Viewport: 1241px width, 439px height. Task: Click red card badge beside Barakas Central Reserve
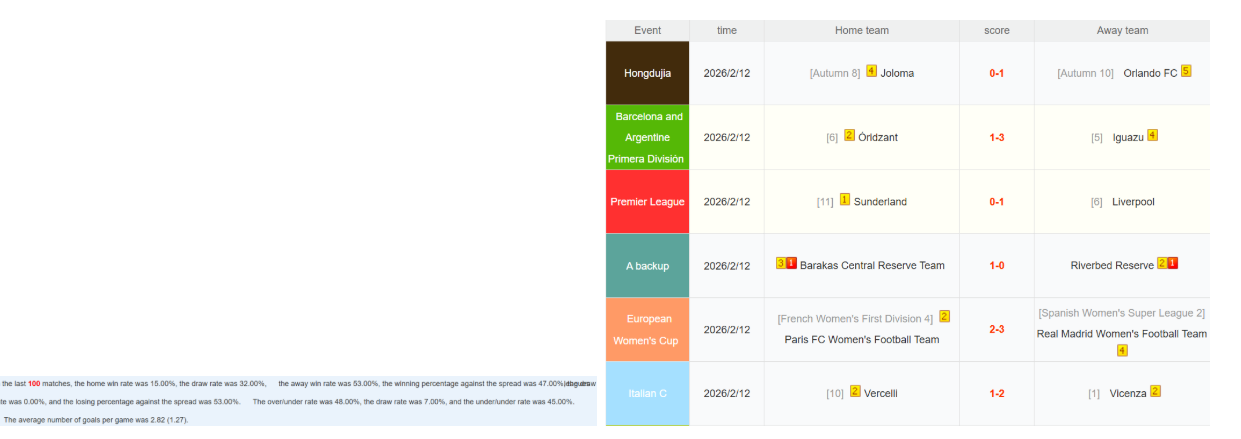click(792, 264)
